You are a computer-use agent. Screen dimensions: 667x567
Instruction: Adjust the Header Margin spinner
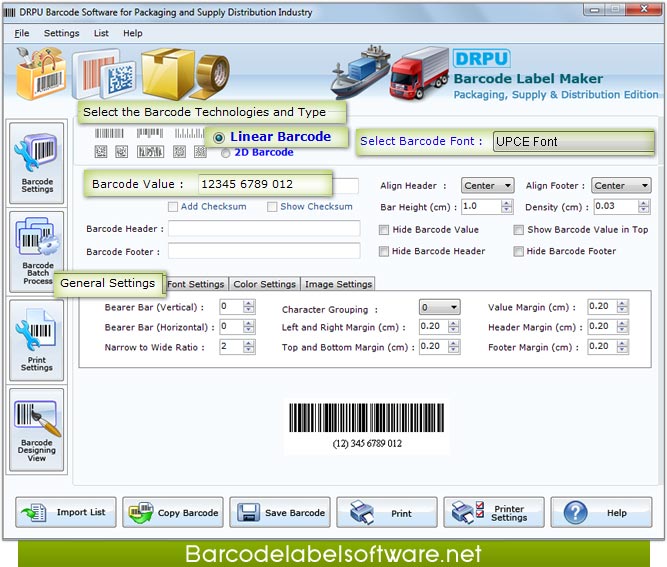pyautogui.click(x=622, y=326)
